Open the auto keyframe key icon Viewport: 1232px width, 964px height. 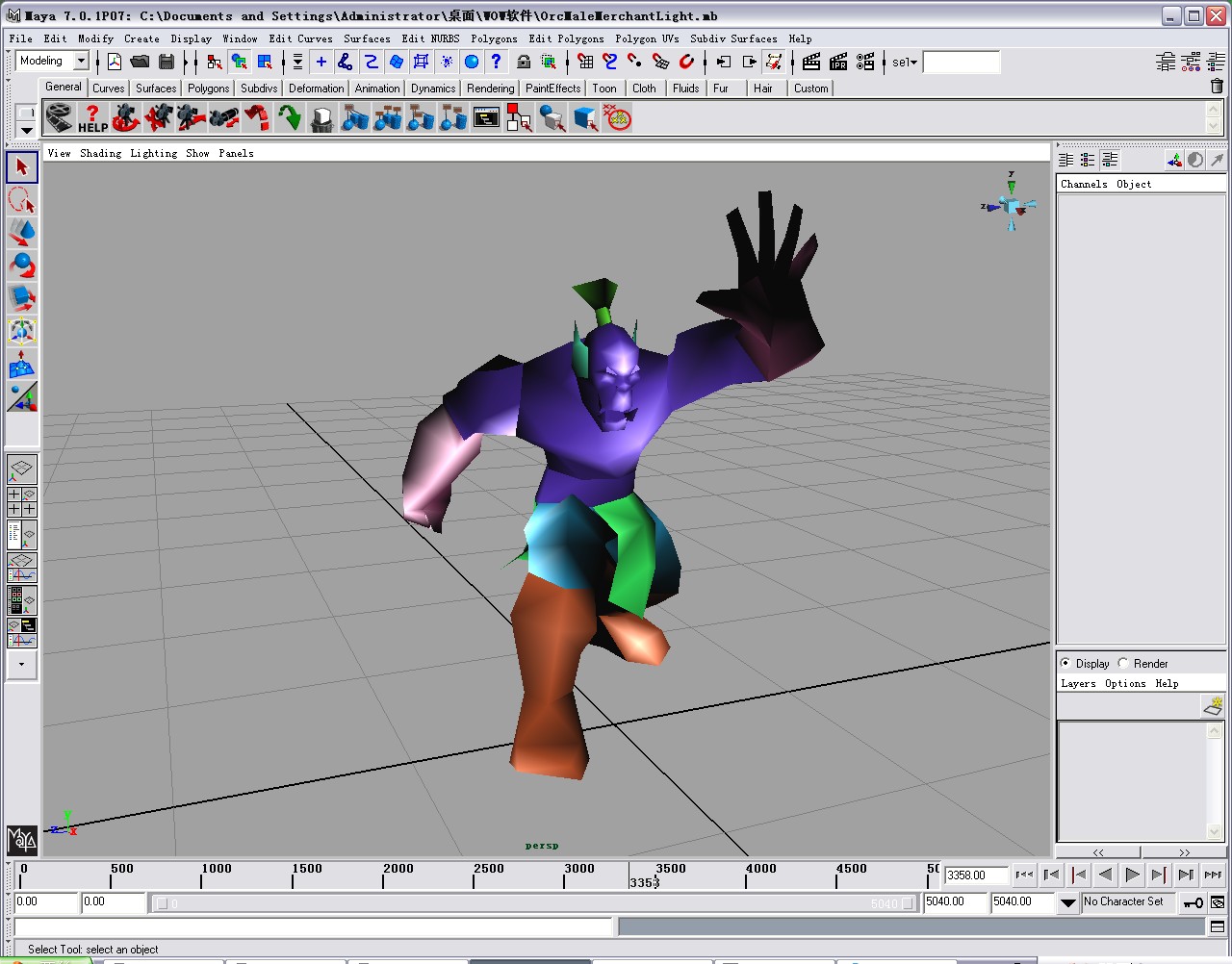(1193, 902)
